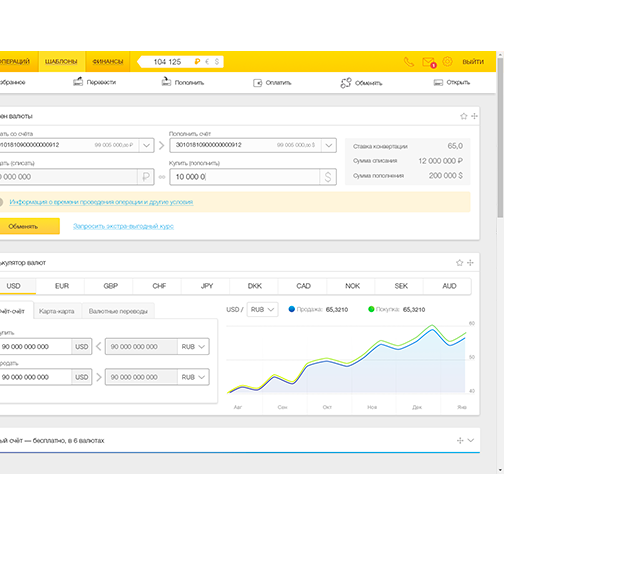Star the currency exchange panel as favorite
The width and height of the screenshot is (629, 564).
[462, 116]
